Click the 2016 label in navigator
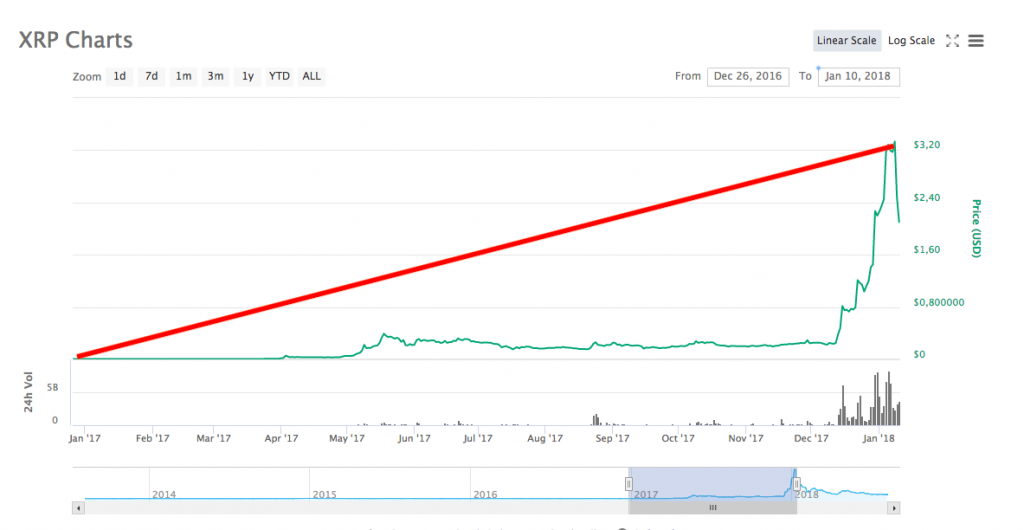The height and width of the screenshot is (530, 1024). click(485, 495)
